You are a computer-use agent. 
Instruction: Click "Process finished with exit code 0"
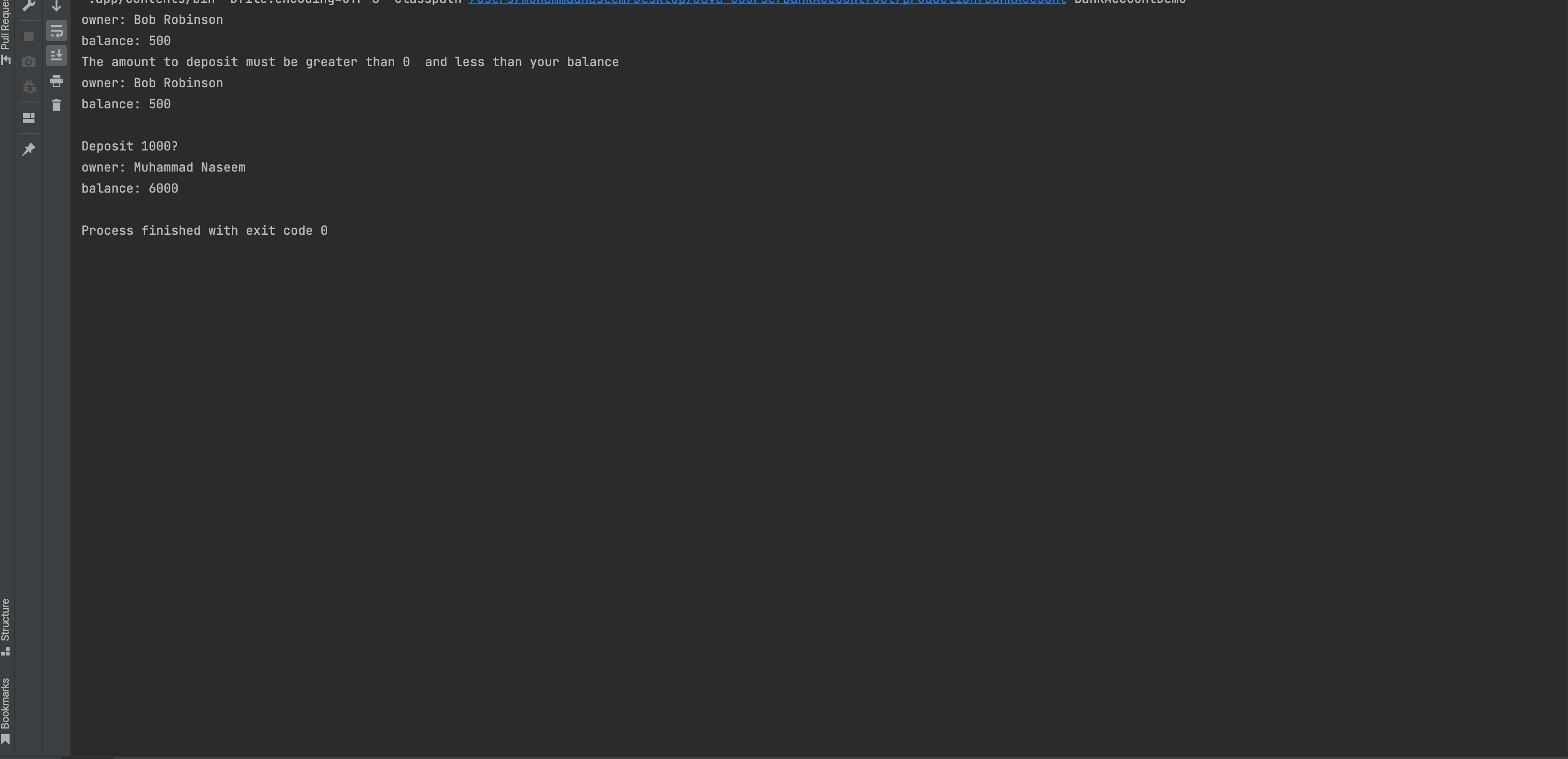[x=205, y=231]
